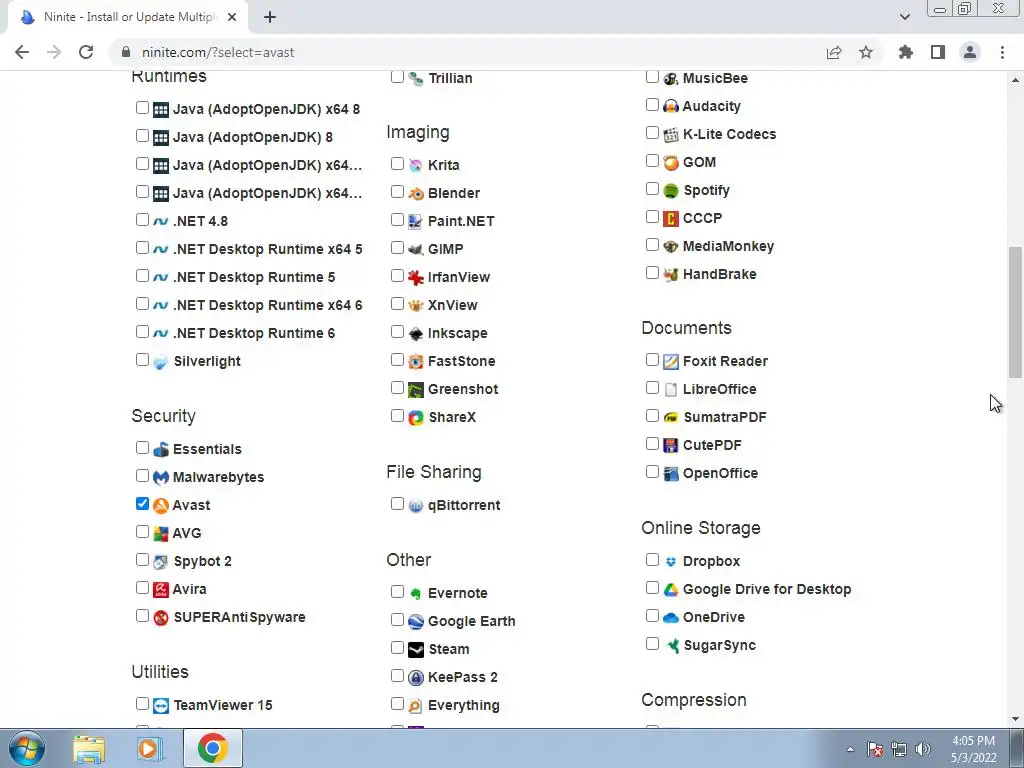The height and width of the screenshot is (768, 1024).
Task: Click the HandBrake icon
Action: point(671,275)
